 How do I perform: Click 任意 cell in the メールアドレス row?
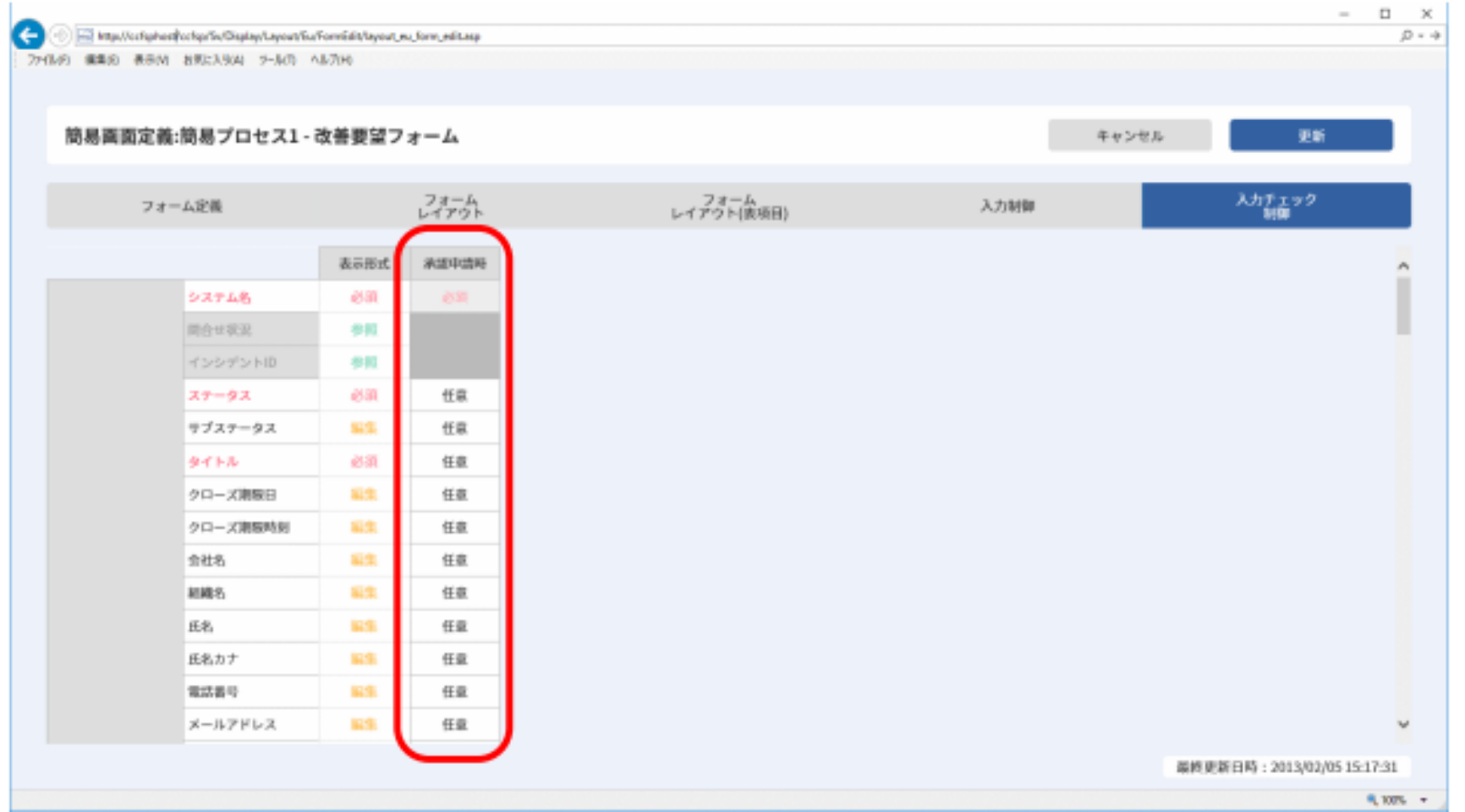pos(455,725)
